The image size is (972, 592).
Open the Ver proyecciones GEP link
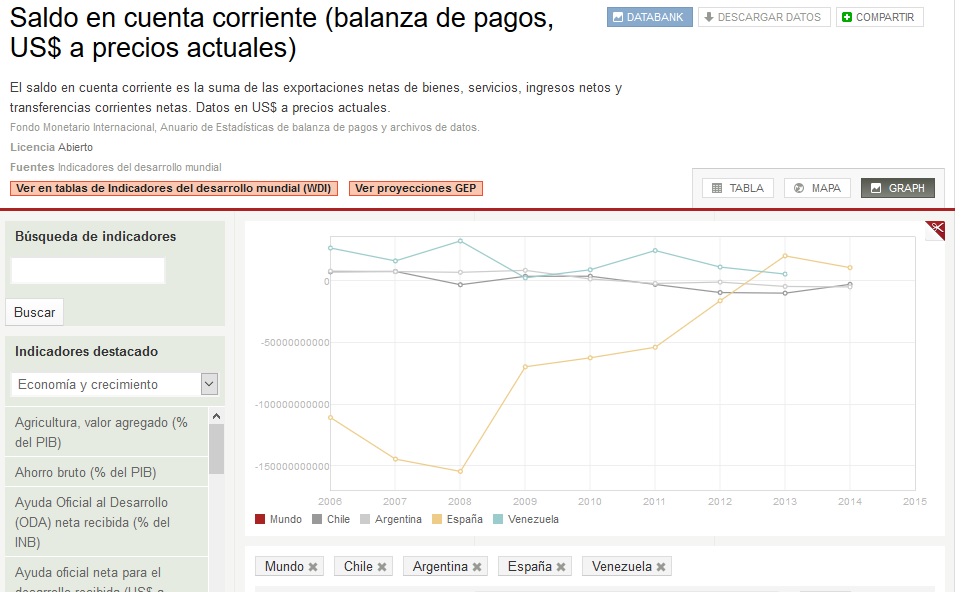(x=415, y=188)
